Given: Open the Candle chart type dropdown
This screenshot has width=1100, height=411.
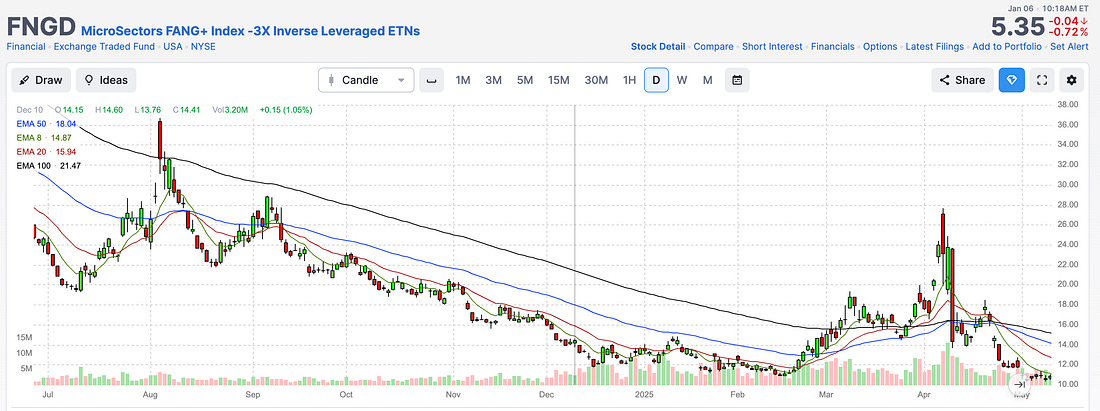Looking at the screenshot, I should pyautogui.click(x=366, y=80).
